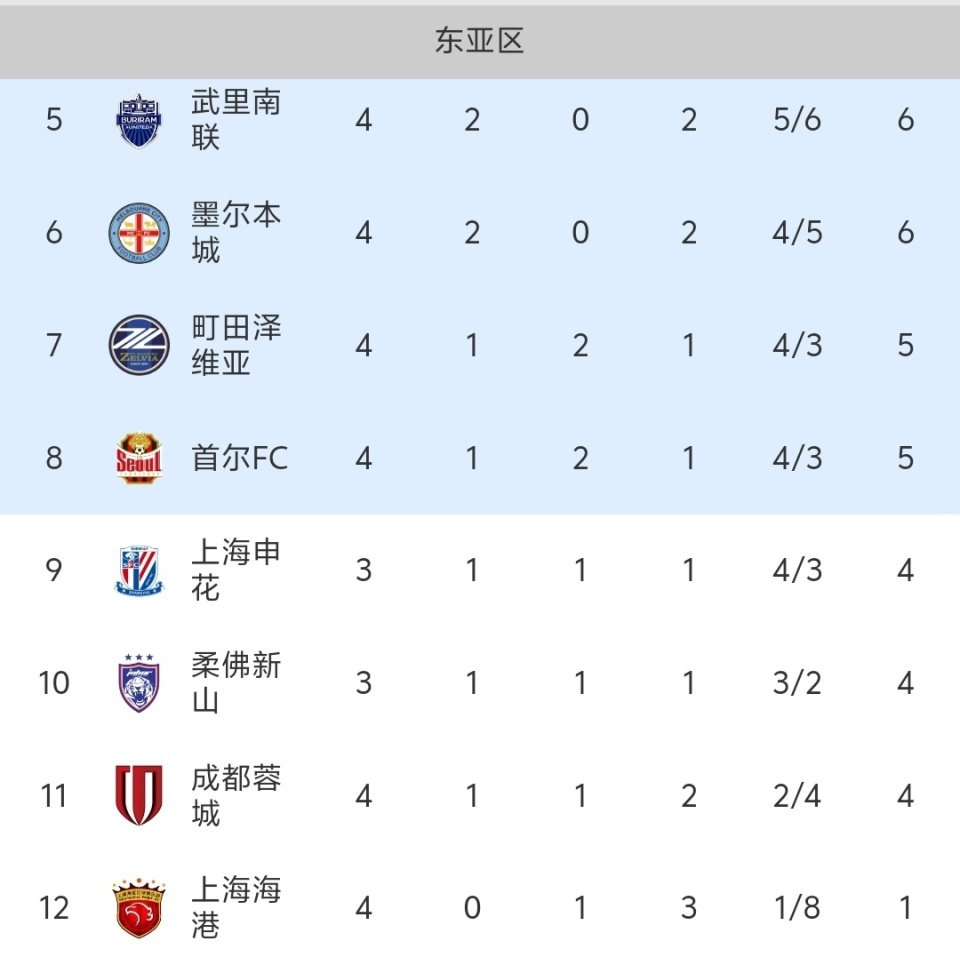The width and height of the screenshot is (960, 965).
Task: Click the Chengdu Rongcheng shield logo
Action: [x=139, y=796]
